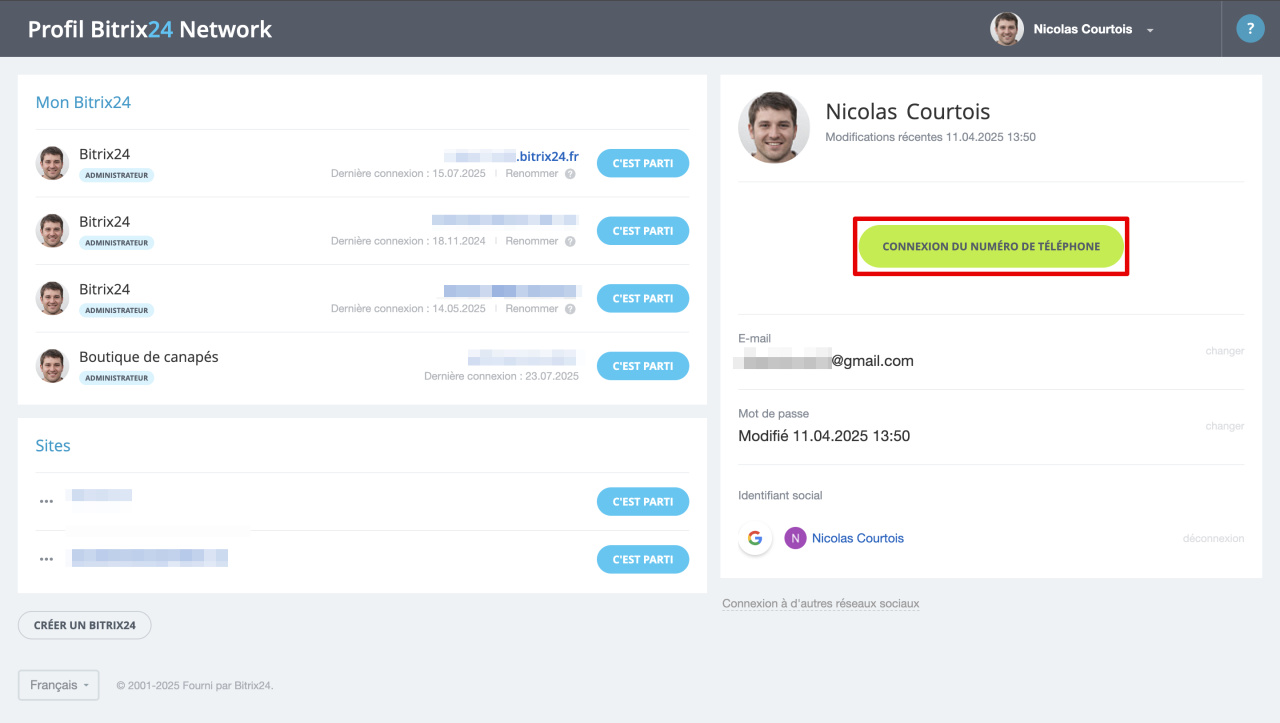
Task: Click the Profil Bitrix24 Network title
Action: (x=150, y=29)
